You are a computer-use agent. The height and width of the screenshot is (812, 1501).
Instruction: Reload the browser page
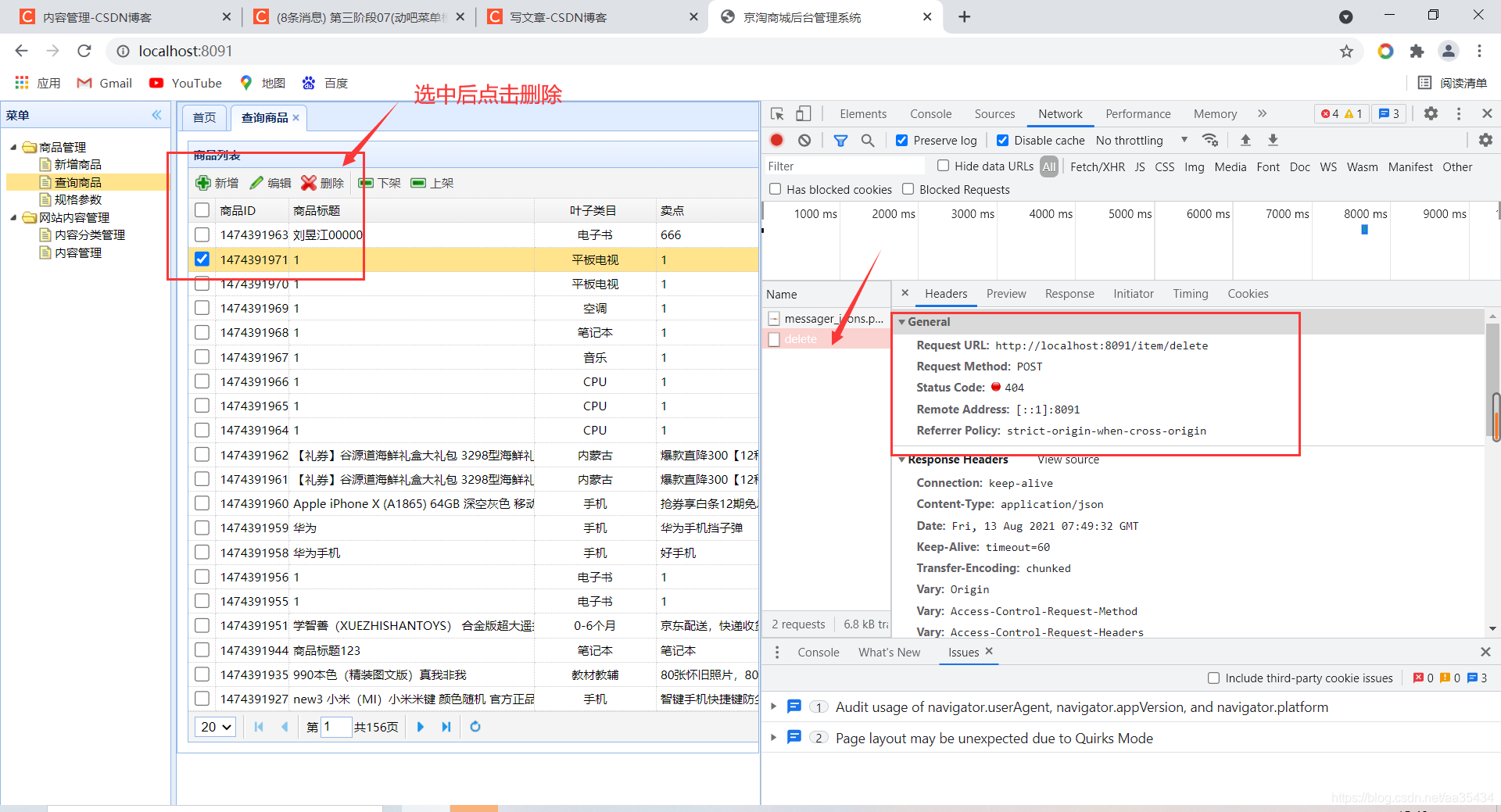84,51
